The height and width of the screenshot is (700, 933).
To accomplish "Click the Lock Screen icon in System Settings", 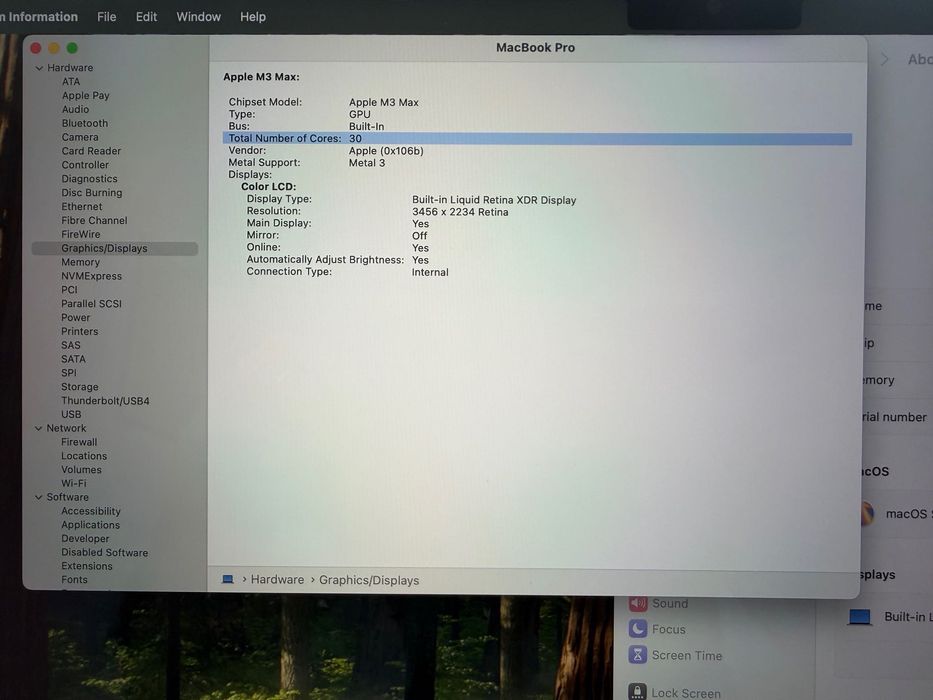I will 637,691.
